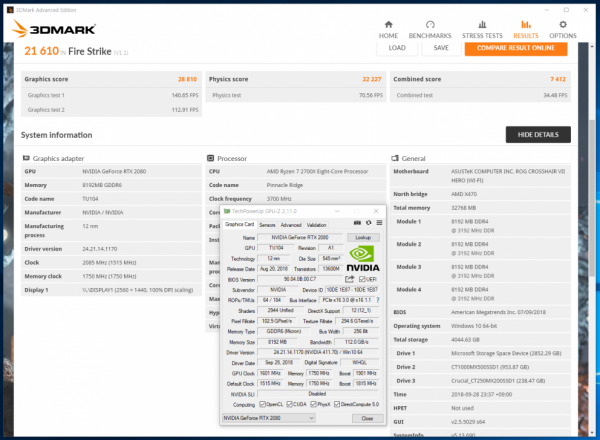Open the Stress Tests section
Viewport: 600px width, 440px height.
coord(482,29)
